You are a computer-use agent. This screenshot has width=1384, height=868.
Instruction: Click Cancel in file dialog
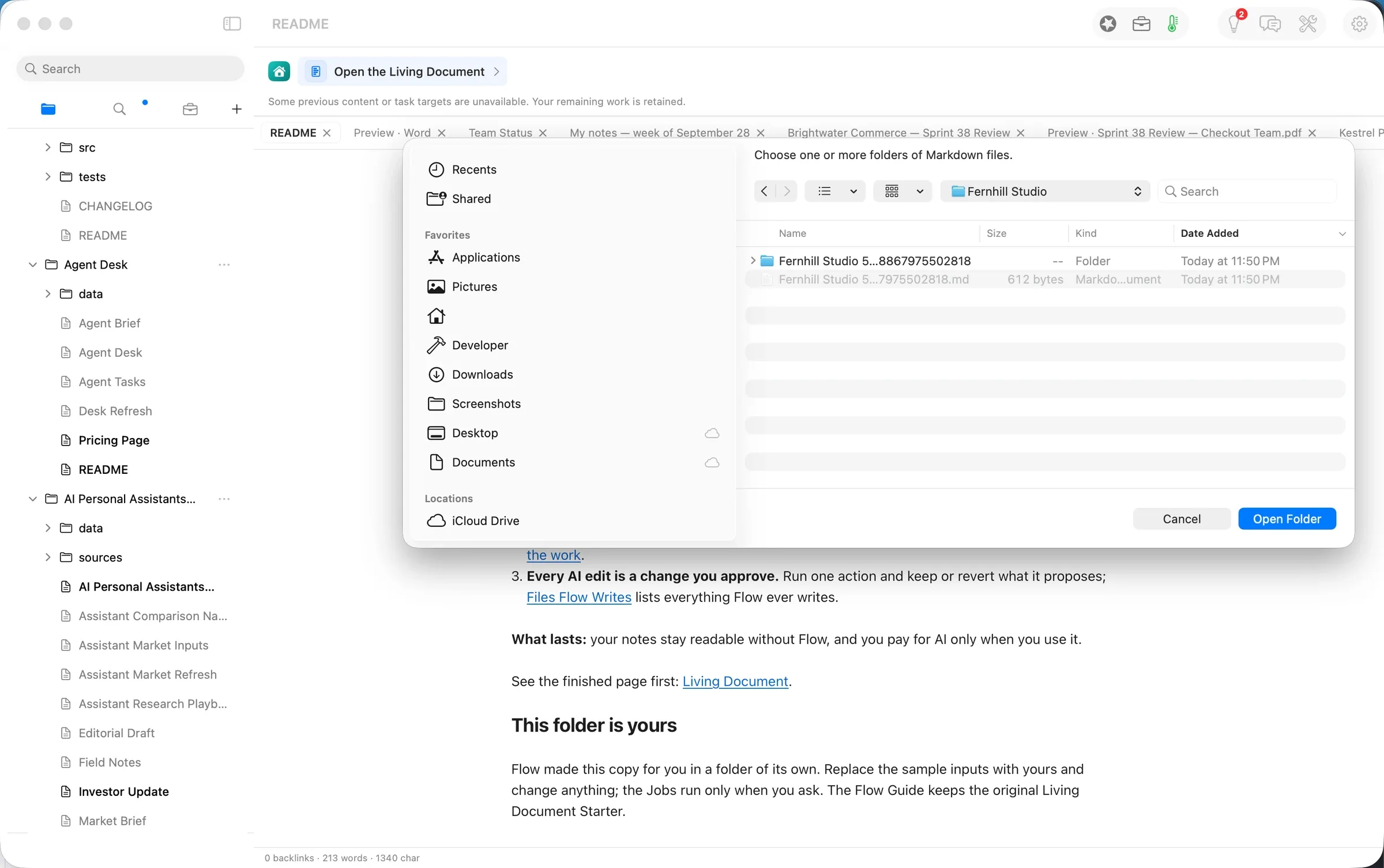(x=1182, y=519)
